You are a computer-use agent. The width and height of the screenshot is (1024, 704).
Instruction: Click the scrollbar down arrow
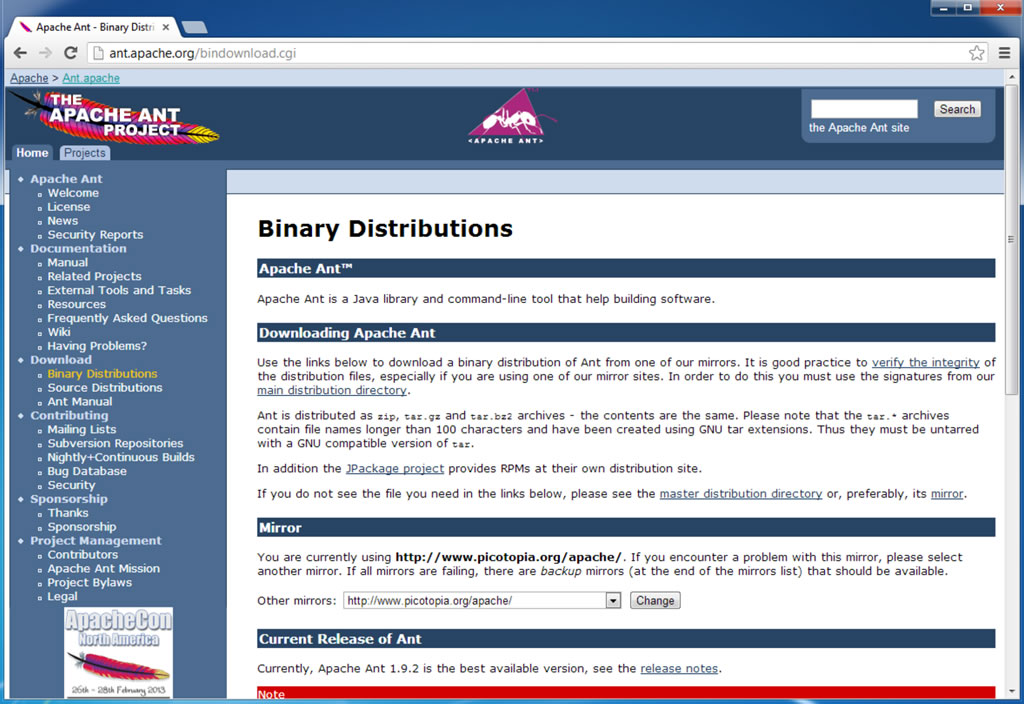(x=1011, y=691)
